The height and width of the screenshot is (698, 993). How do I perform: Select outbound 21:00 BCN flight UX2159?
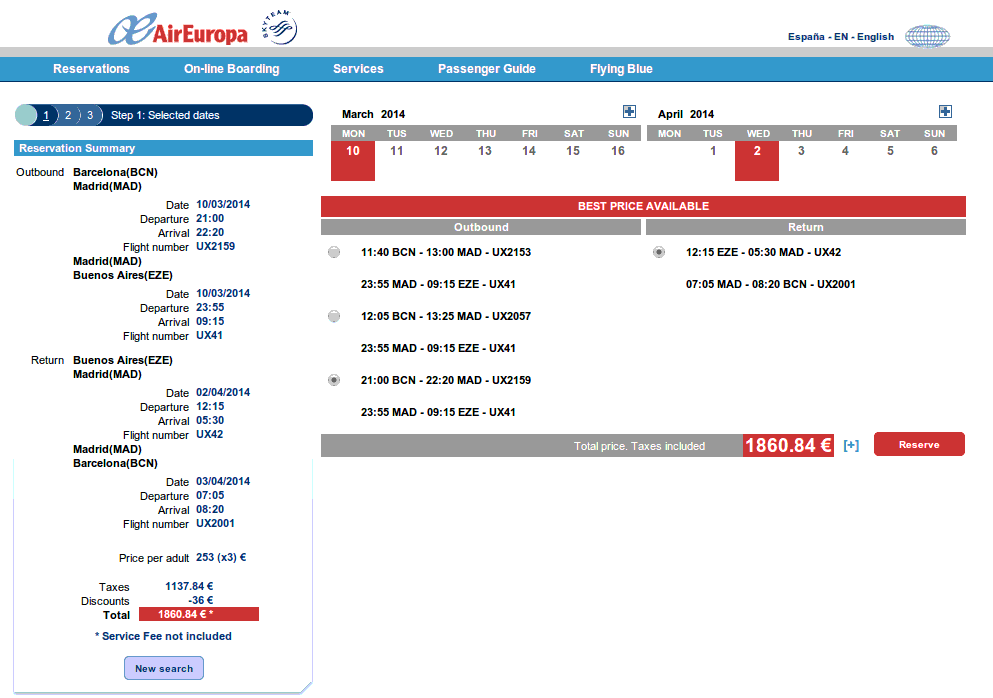[x=334, y=380]
